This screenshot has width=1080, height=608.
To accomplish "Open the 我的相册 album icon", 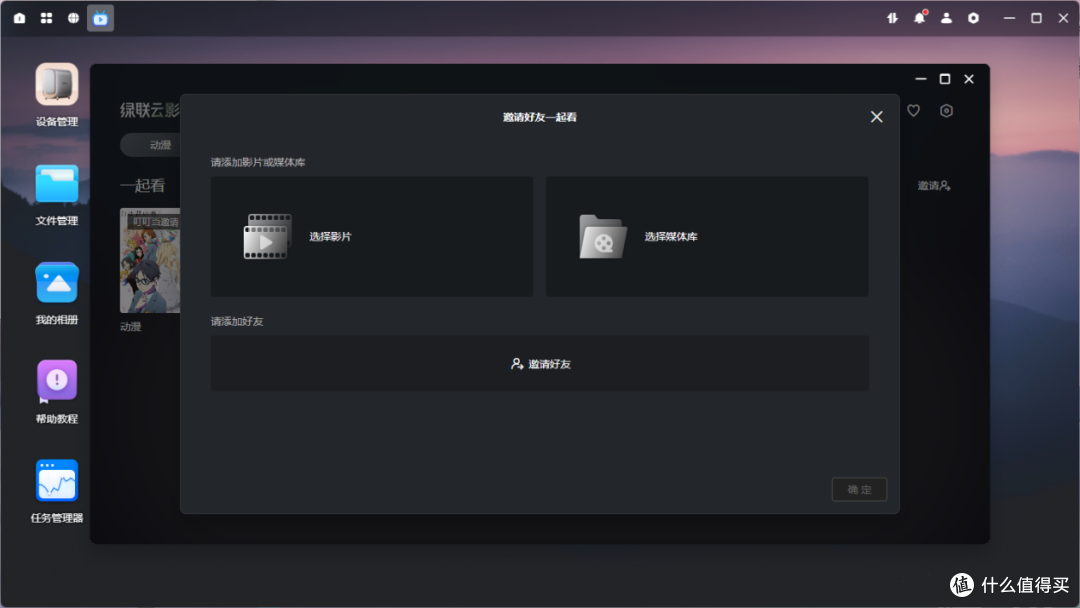I will click(x=56, y=283).
